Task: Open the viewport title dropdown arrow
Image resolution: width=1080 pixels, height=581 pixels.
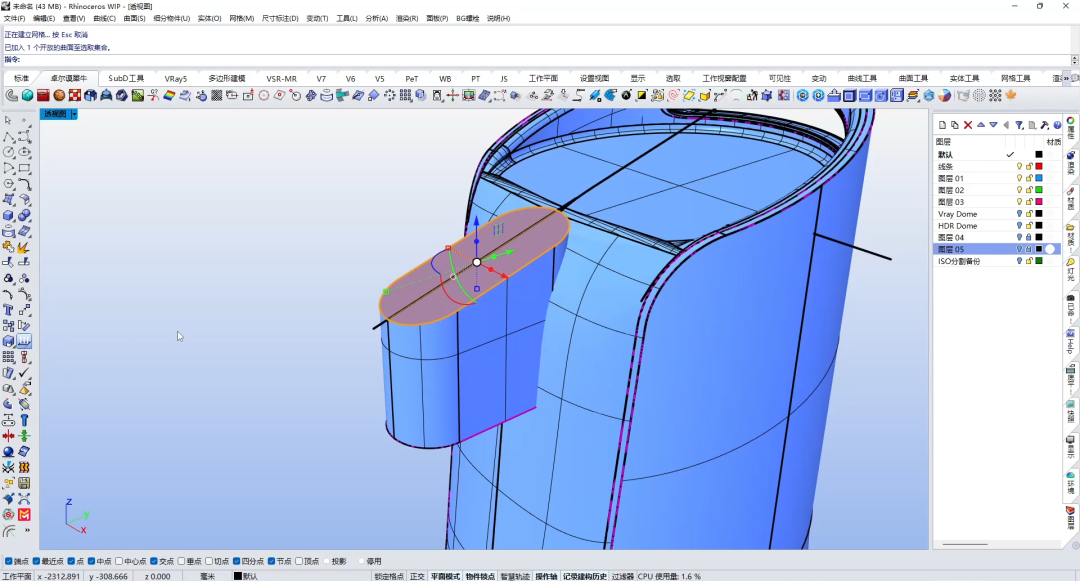Action: [x=74, y=114]
